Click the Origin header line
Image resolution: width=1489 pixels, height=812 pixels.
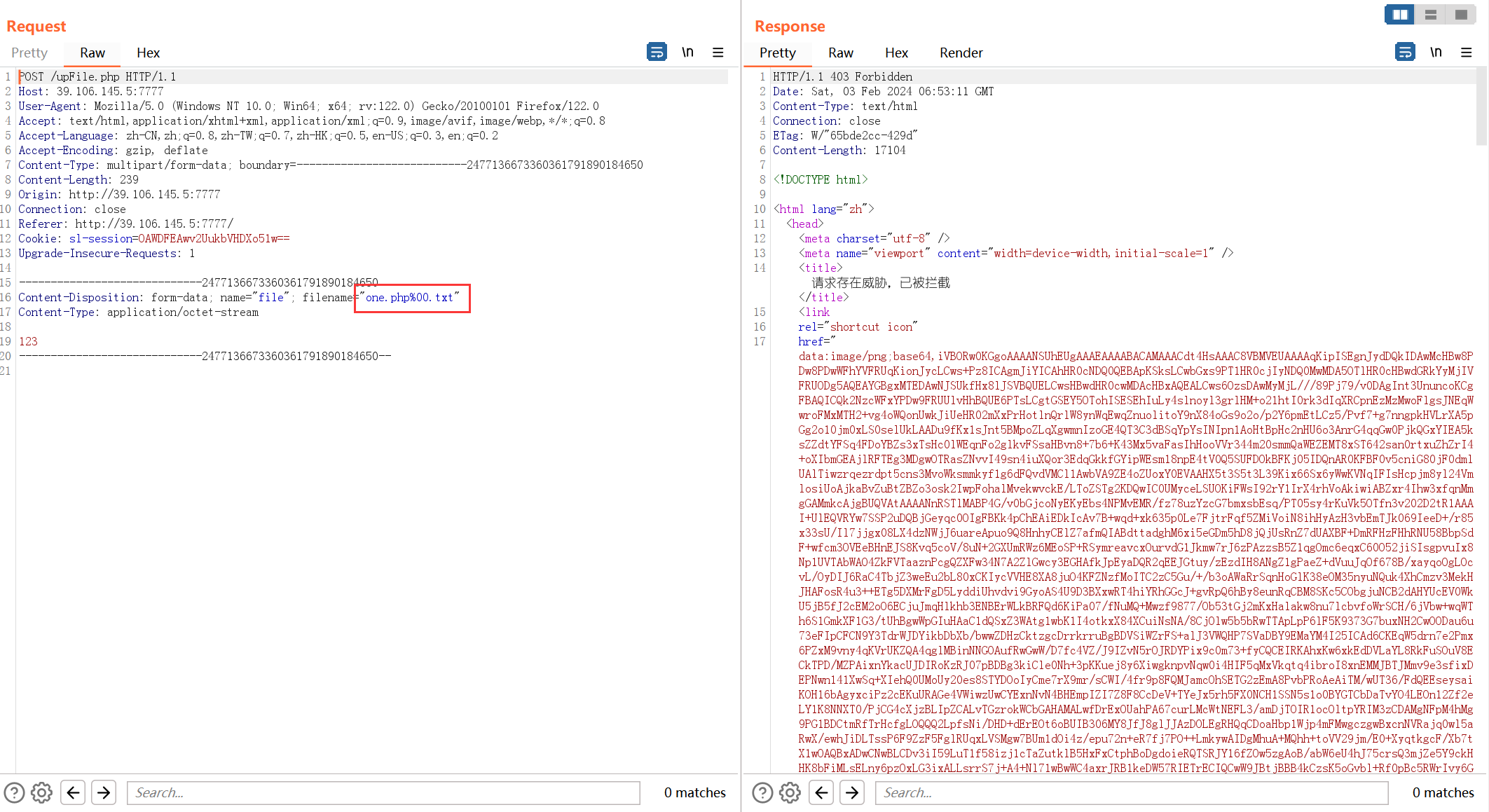pyautogui.click(x=119, y=194)
